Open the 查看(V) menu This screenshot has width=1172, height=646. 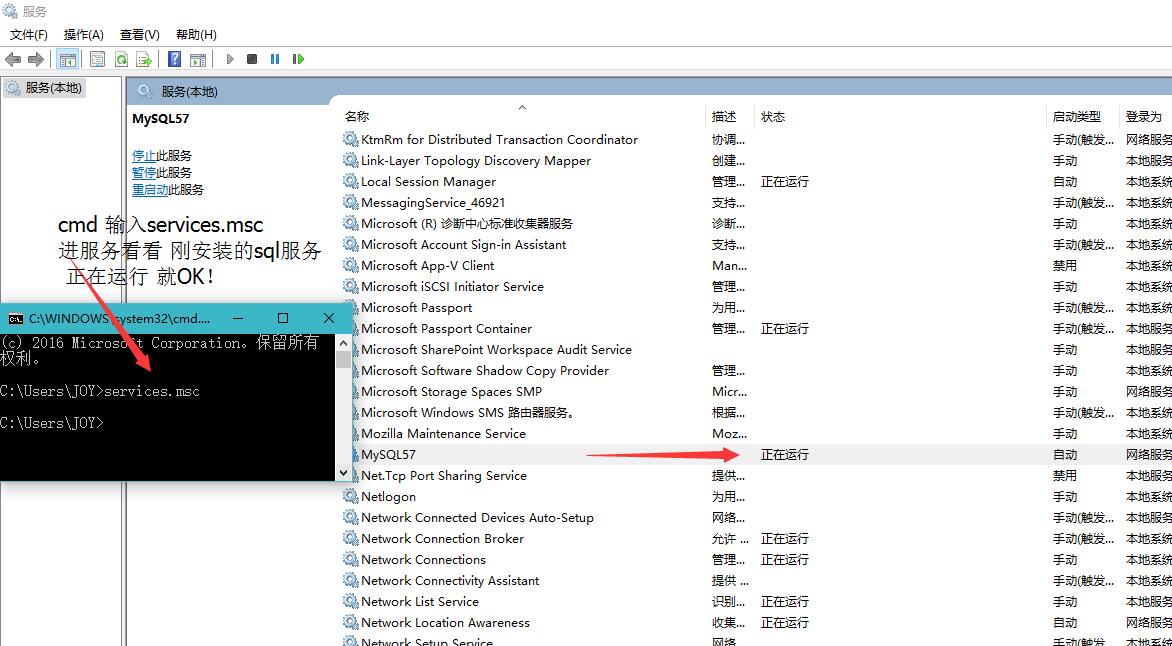(140, 34)
